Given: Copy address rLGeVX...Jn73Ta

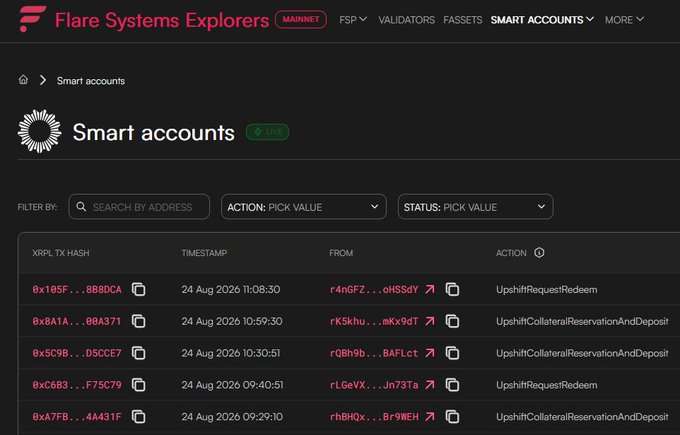Looking at the screenshot, I should pyautogui.click(x=452, y=385).
